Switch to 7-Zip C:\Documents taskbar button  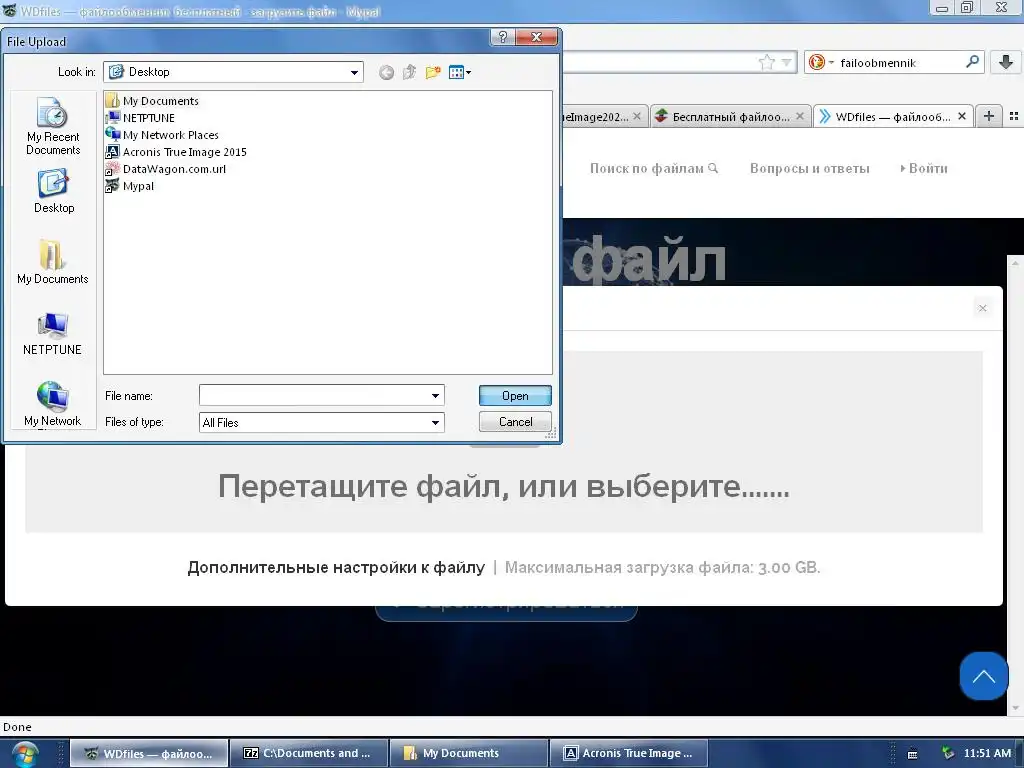pyautogui.click(x=308, y=754)
